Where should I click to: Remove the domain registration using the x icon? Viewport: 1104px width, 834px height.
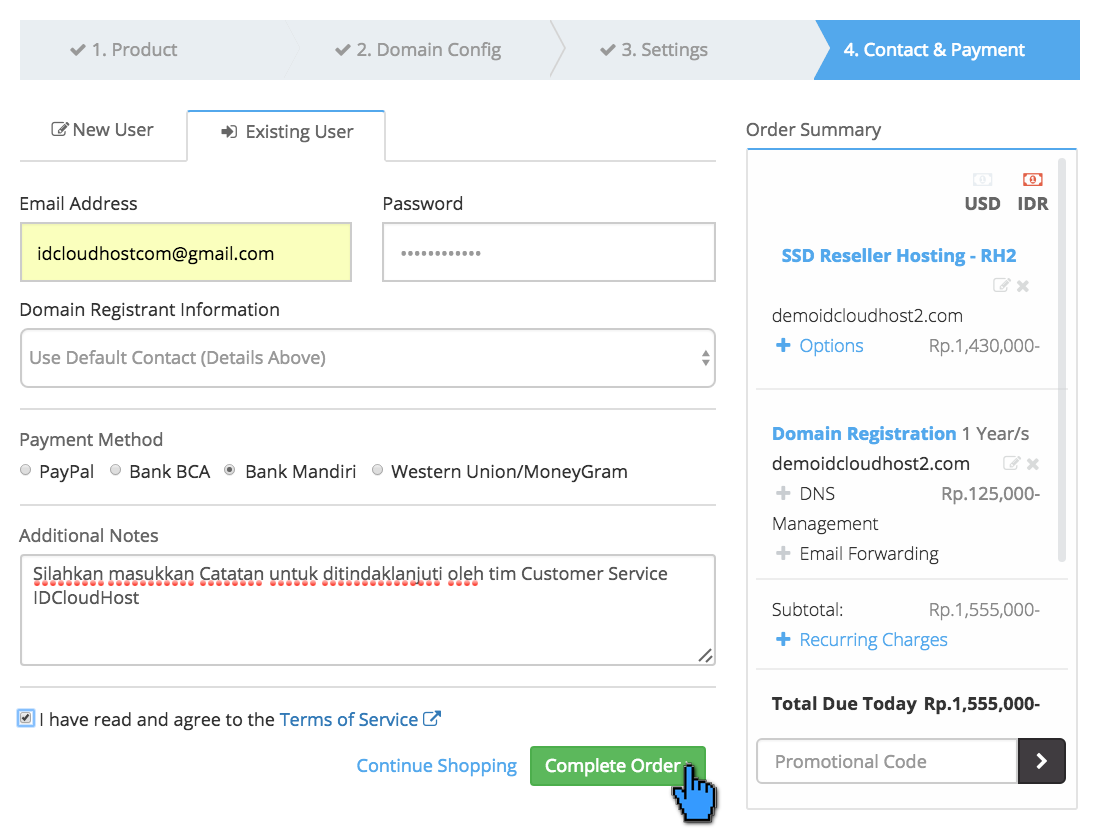[x=1032, y=463]
